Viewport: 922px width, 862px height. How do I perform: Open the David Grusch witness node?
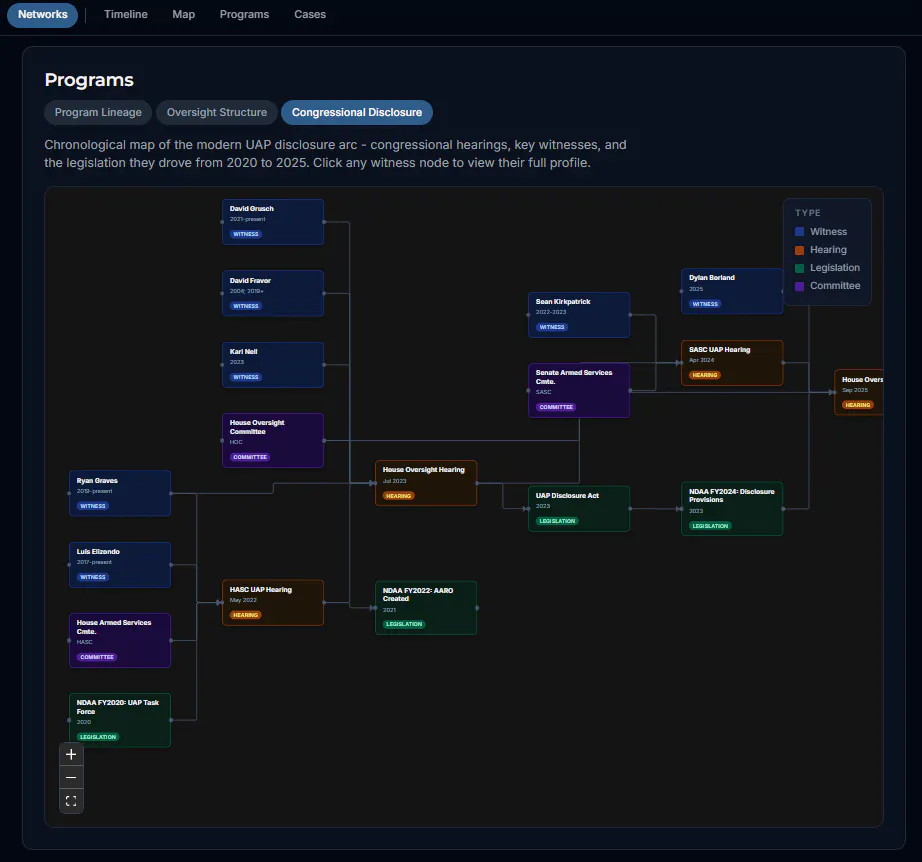[x=273, y=222]
